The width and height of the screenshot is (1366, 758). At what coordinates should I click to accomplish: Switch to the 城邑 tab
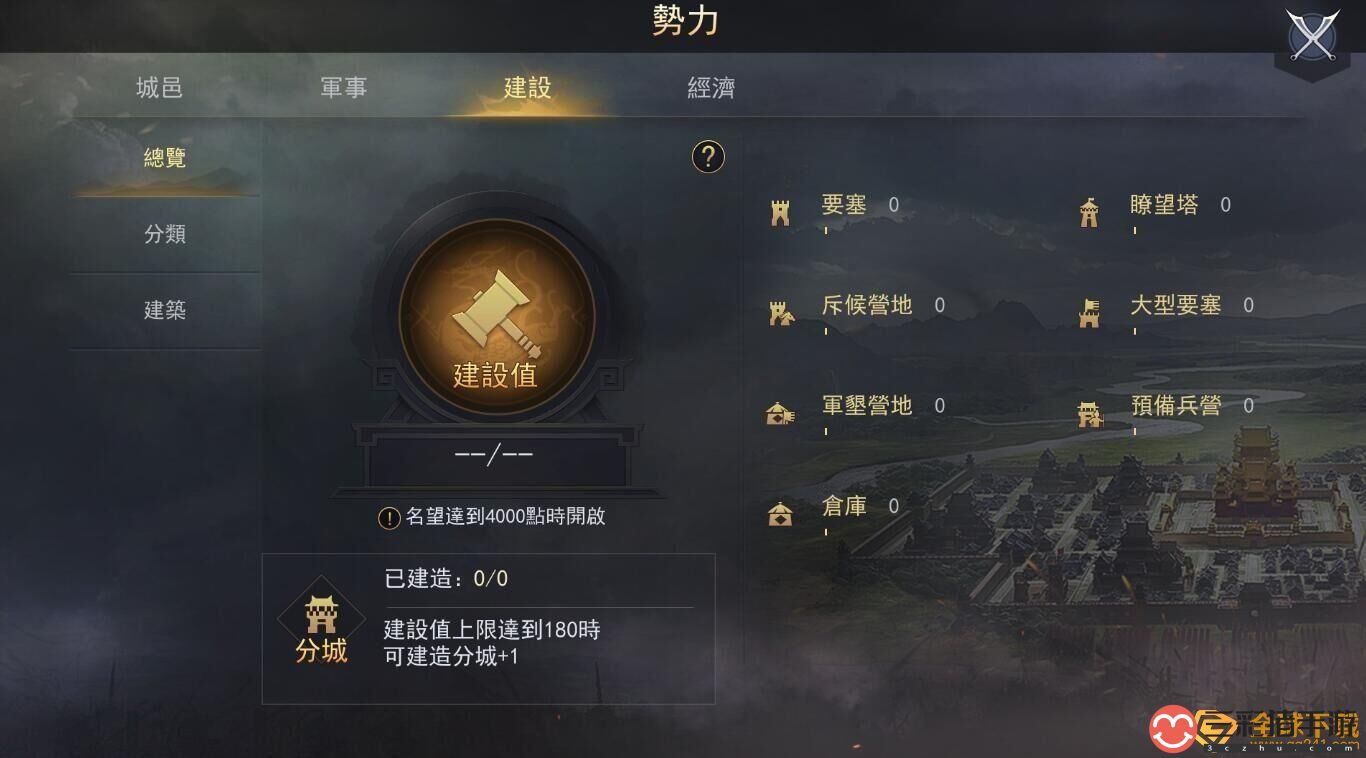click(159, 88)
